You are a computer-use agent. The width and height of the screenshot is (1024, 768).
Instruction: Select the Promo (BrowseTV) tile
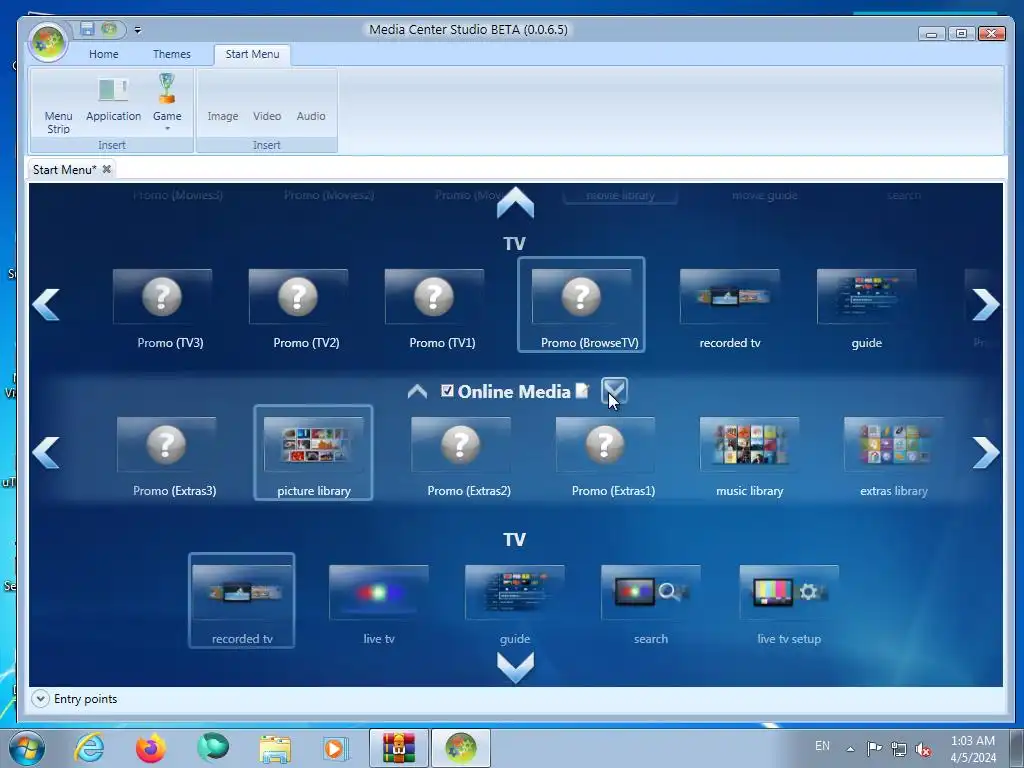coord(581,305)
